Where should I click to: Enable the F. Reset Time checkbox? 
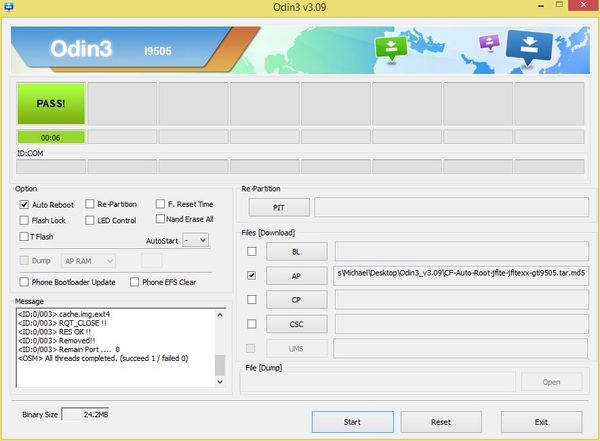tap(160, 204)
